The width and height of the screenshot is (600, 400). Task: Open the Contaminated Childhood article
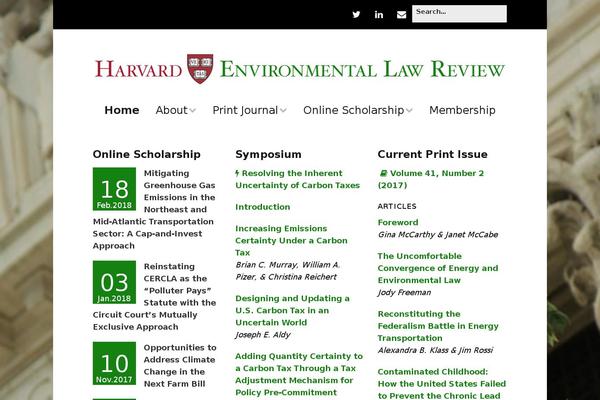(x=442, y=384)
